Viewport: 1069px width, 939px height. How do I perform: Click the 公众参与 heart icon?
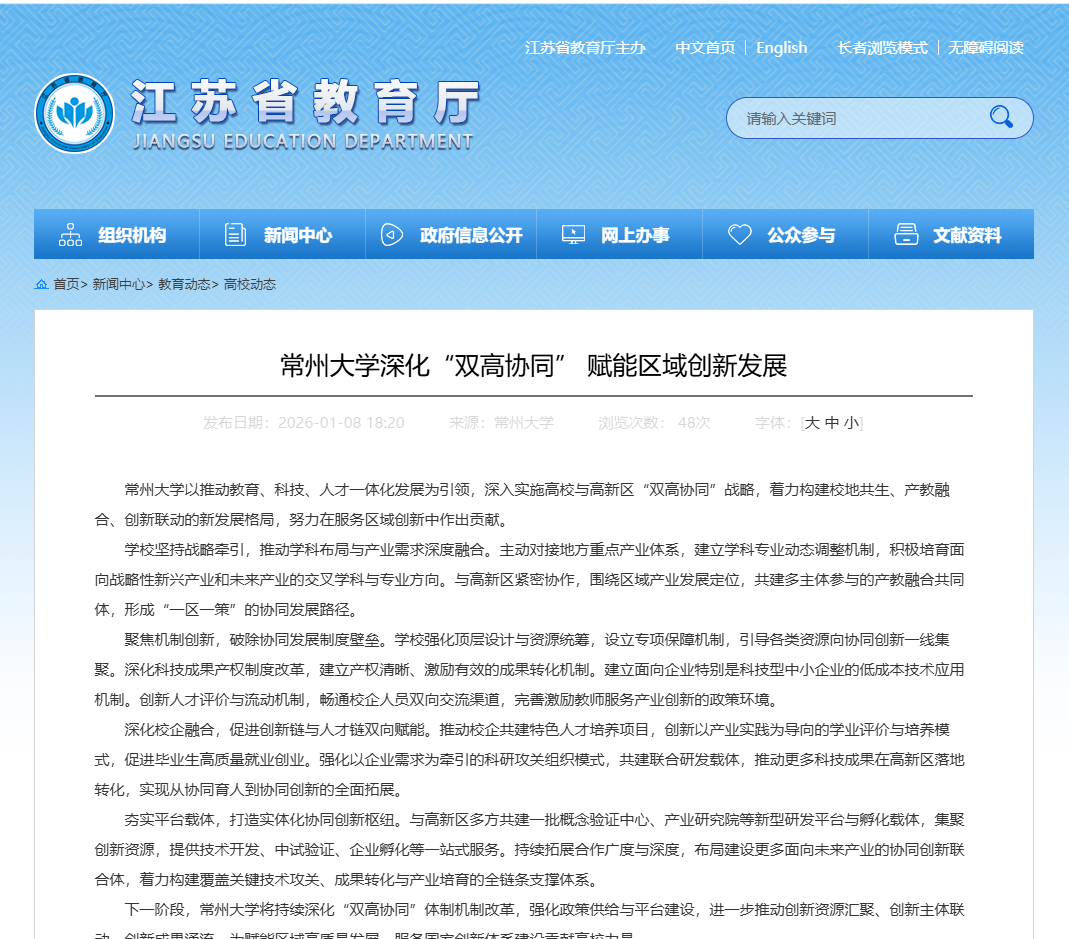pyautogui.click(x=739, y=235)
